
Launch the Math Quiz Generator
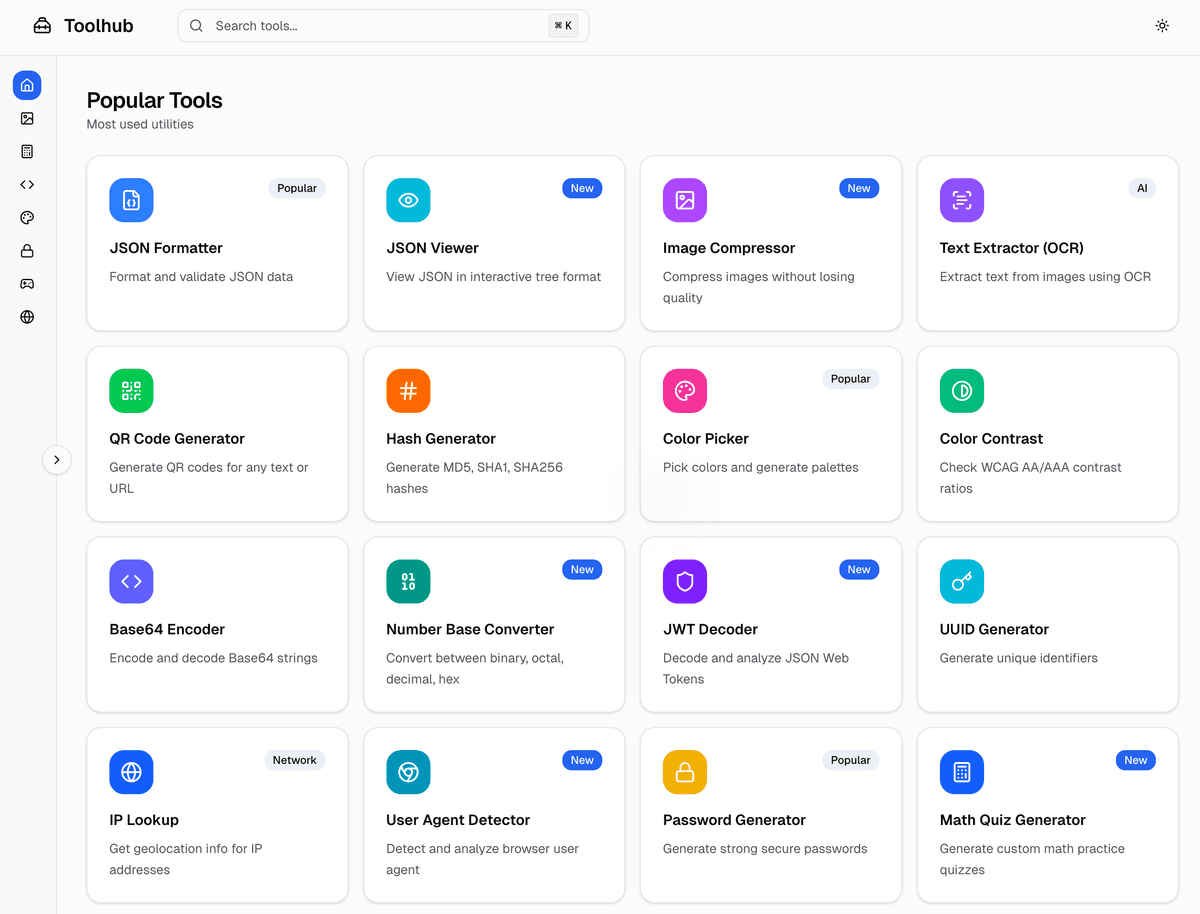(1047, 815)
